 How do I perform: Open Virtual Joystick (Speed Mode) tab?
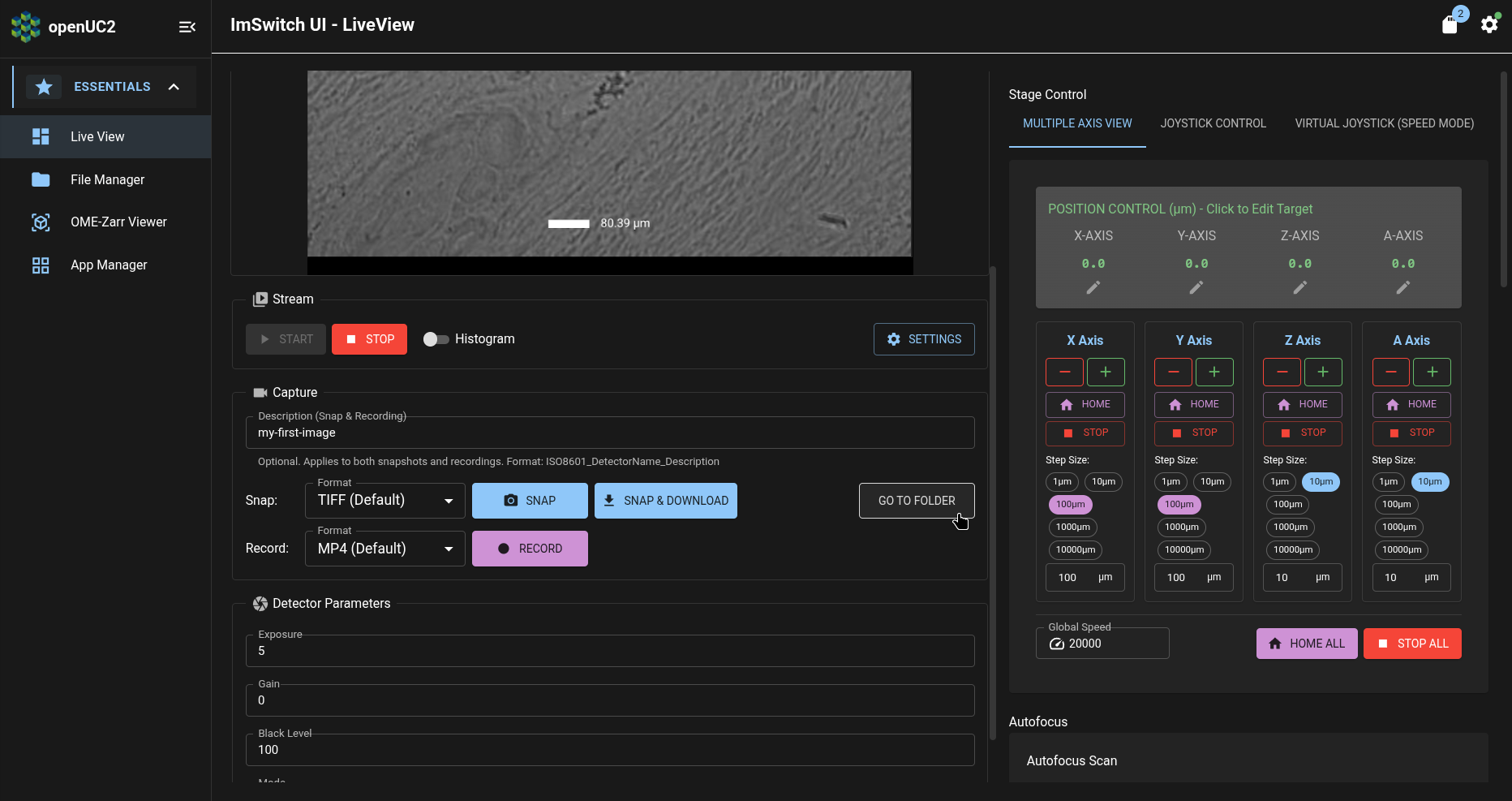[1383, 123]
